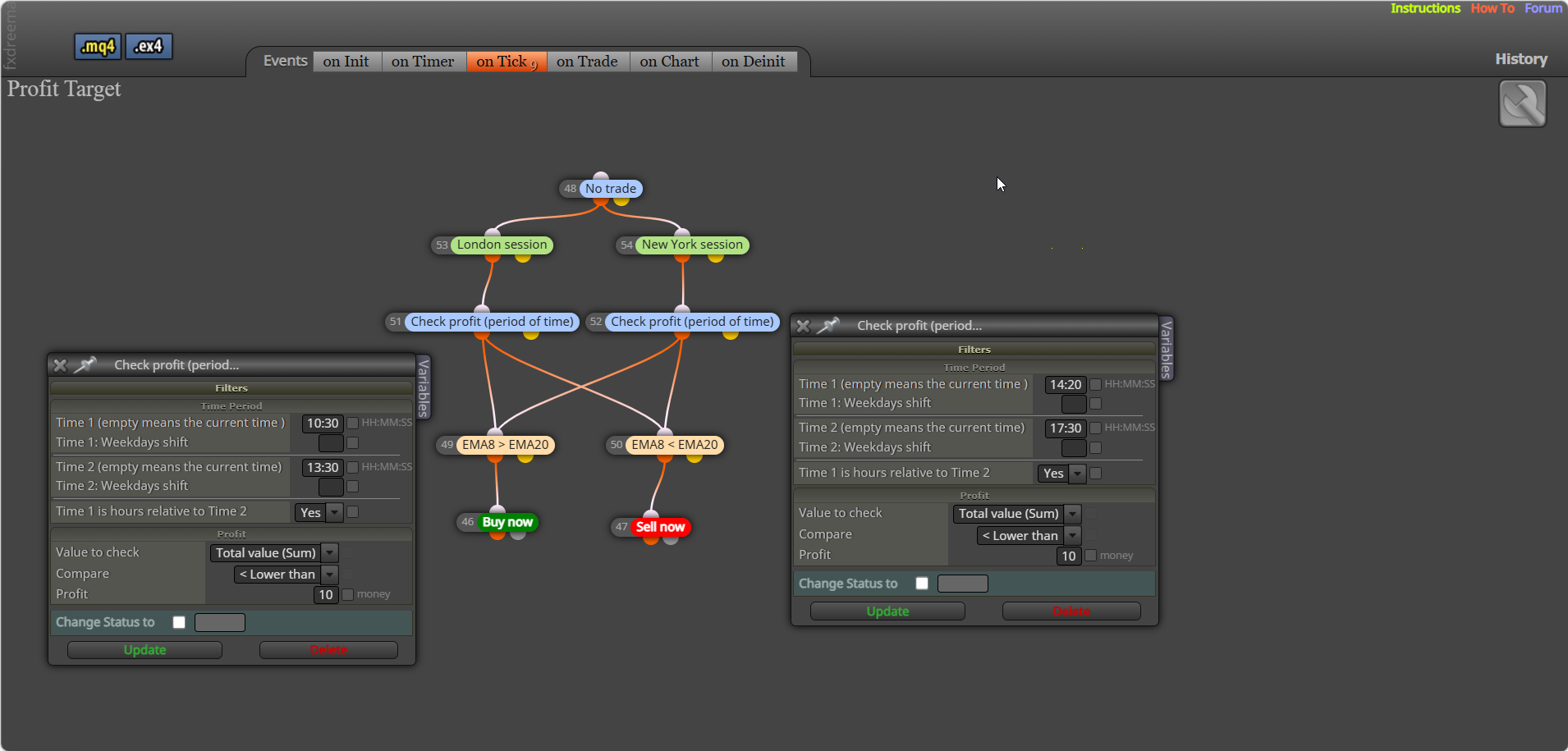1568x751 pixels.
Task: Open the wrench settings icon under History
Action: 1522,103
